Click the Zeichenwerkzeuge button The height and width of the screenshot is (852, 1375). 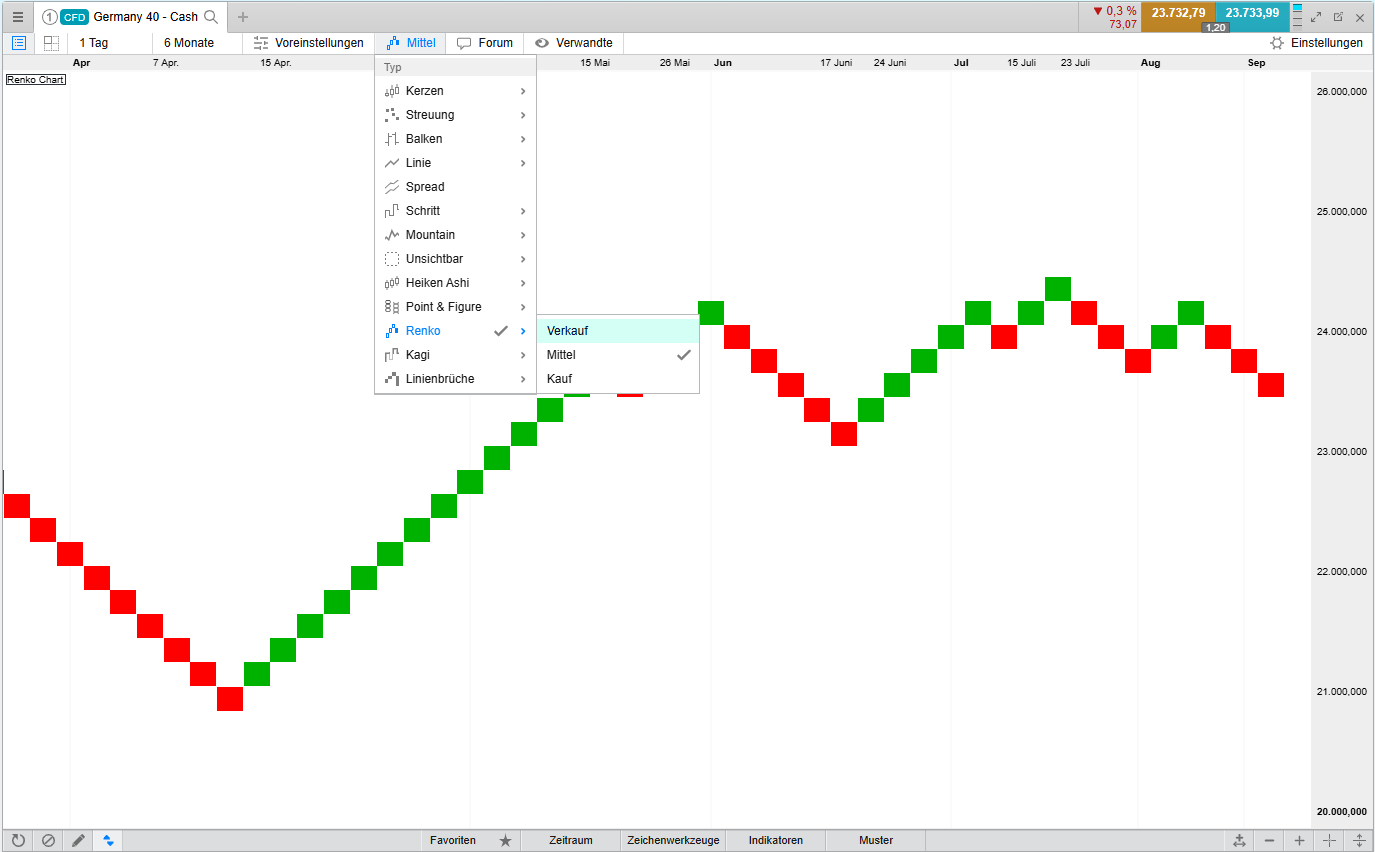coord(673,840)
